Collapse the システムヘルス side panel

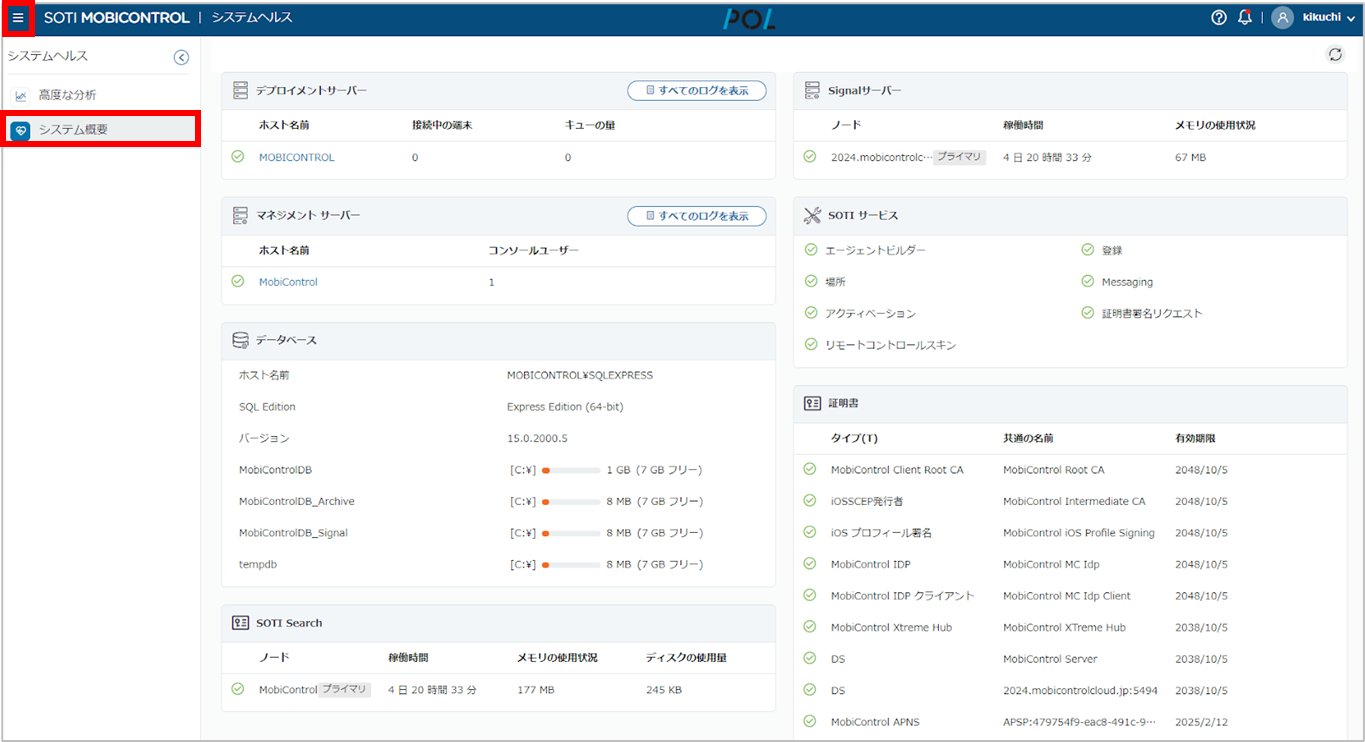pyautogui.click(x=181, y=57)
